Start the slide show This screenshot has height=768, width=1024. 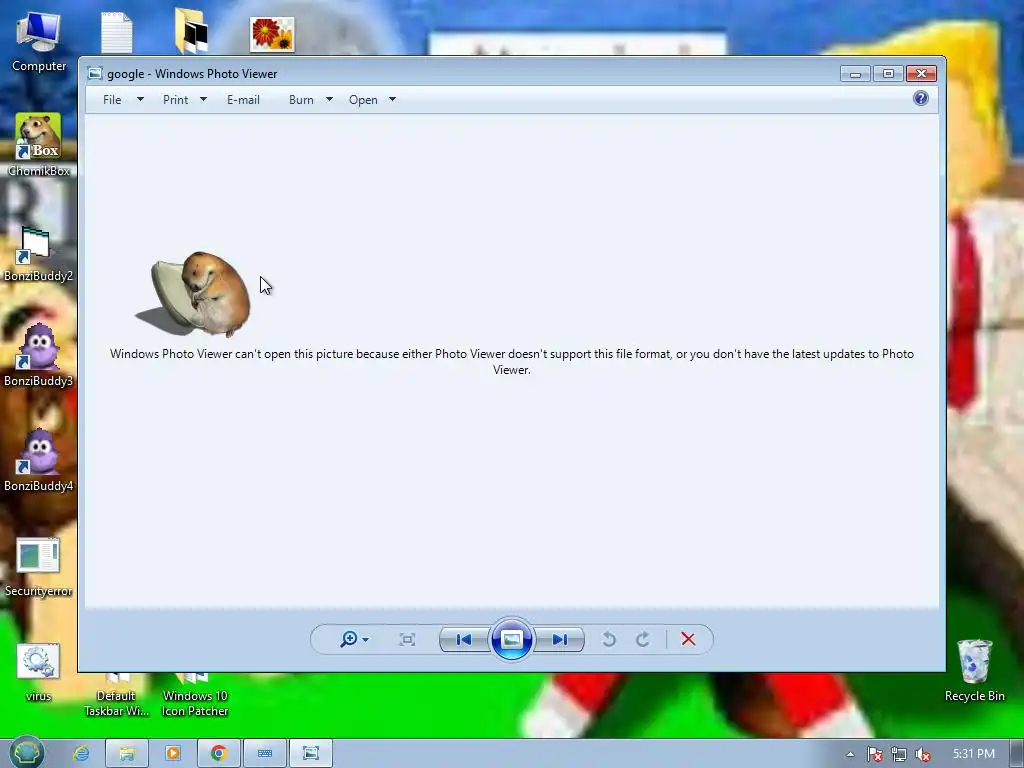point(511,639)
